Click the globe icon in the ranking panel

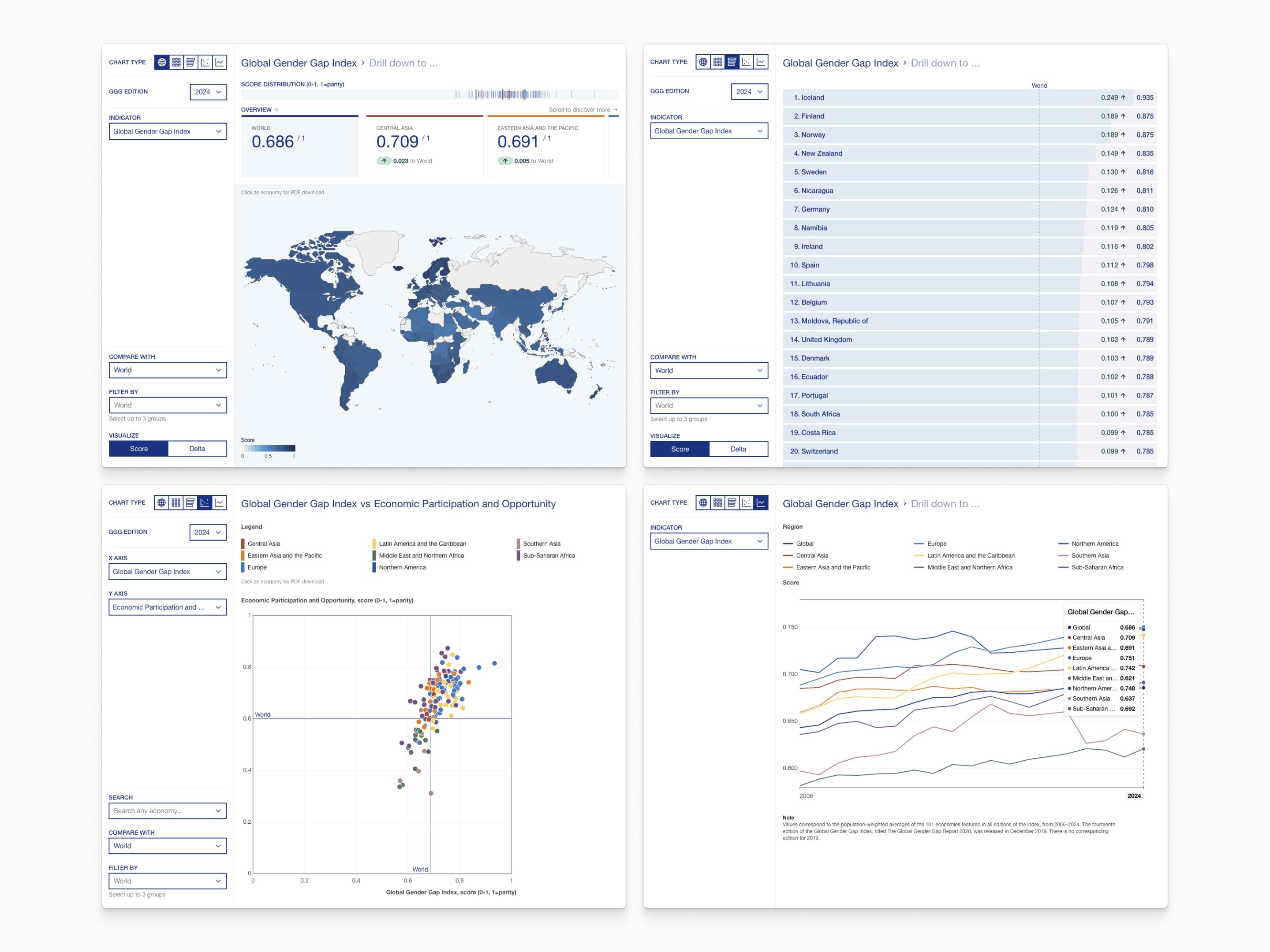point(704,62)
